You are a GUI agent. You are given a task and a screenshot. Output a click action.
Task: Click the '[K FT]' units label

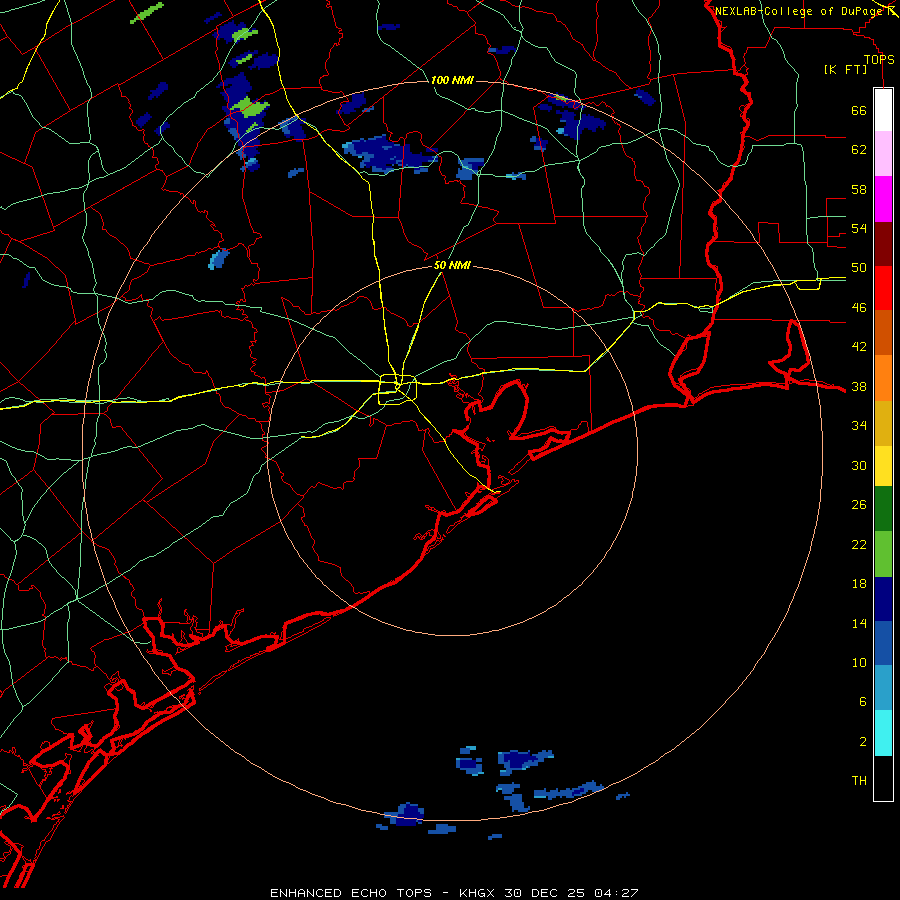pyautogui.click(x=846, y=70)
